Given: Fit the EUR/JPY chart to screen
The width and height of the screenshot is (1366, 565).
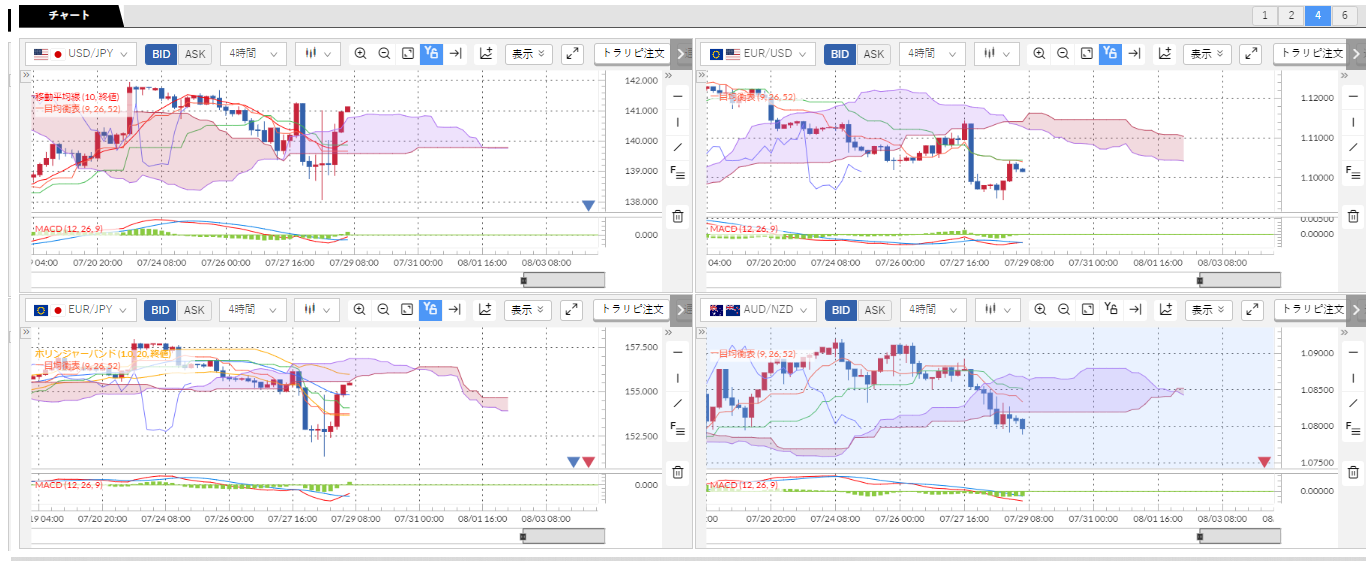Looking at the screenshot, I should 408,310.
